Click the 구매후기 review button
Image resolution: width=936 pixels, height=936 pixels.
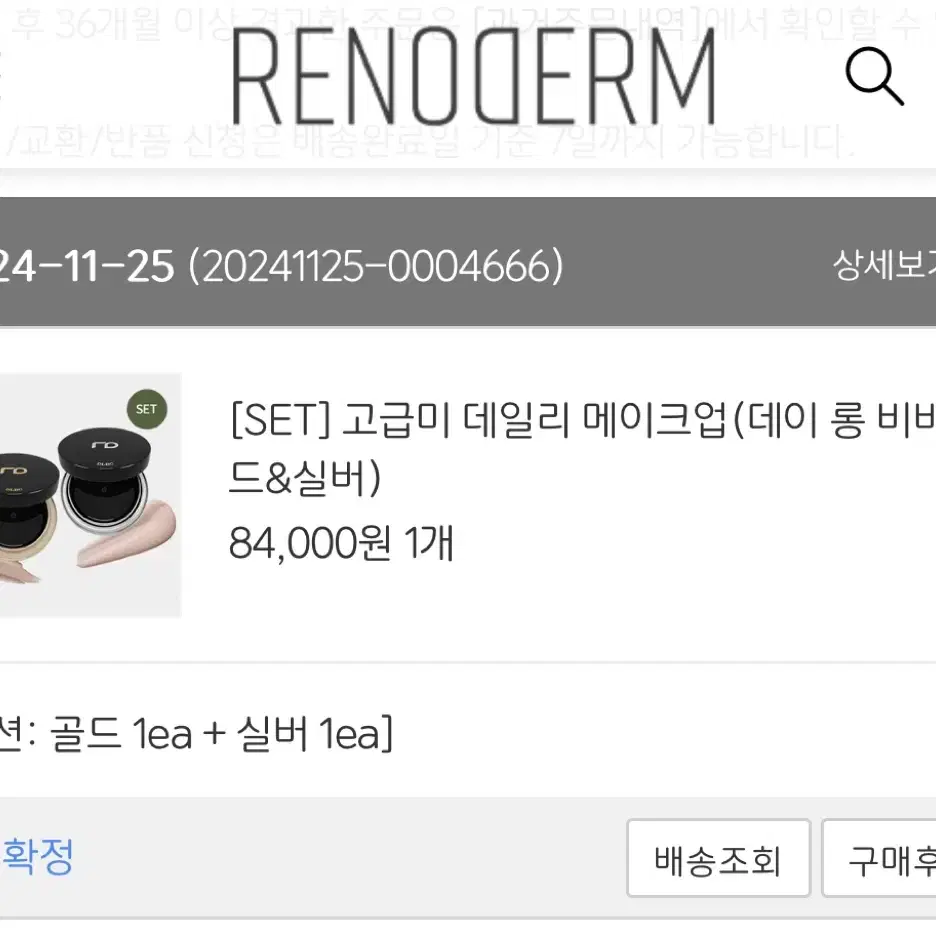[x=879, y=858]
